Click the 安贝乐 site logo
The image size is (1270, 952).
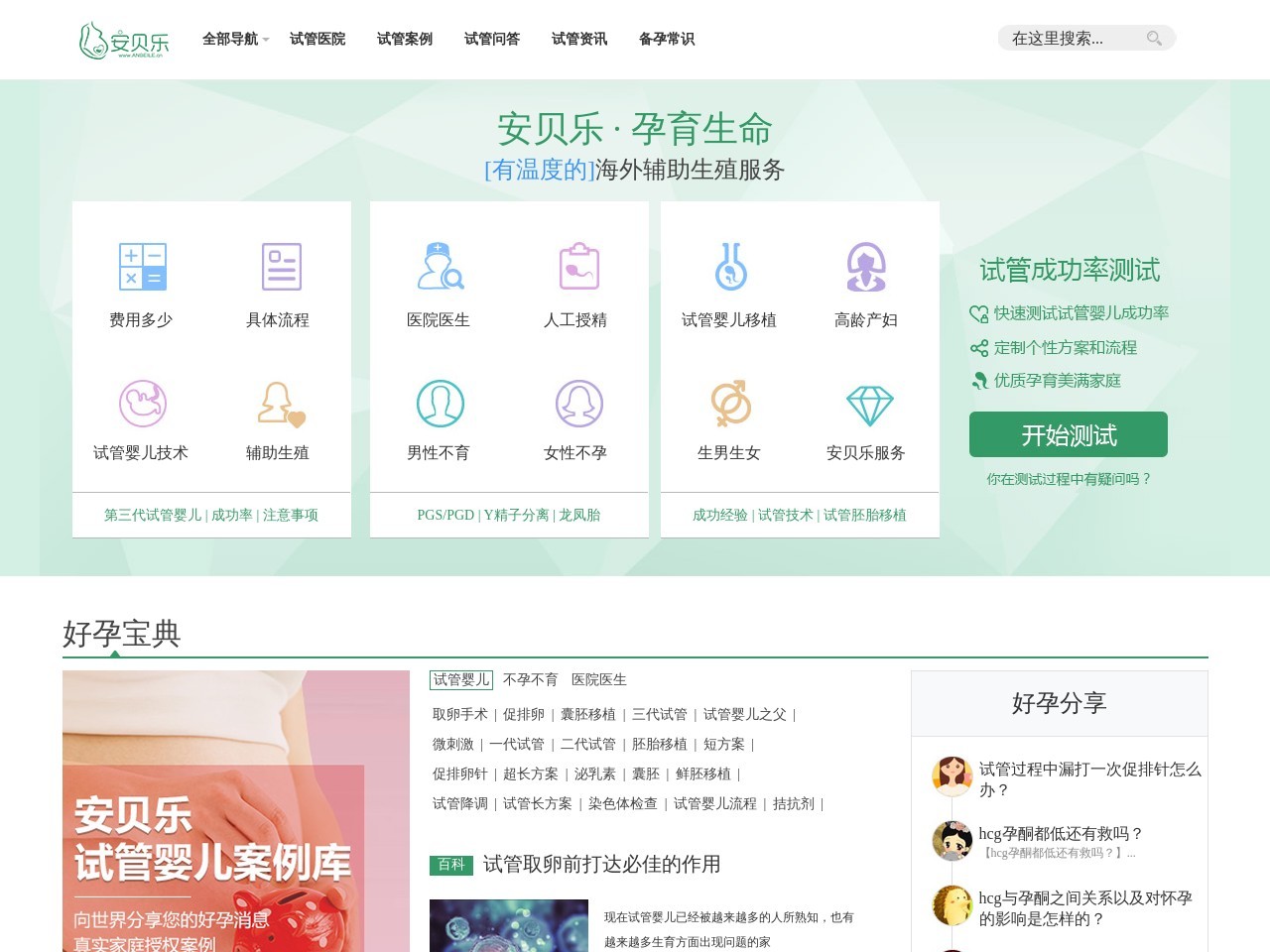[124, 40]
